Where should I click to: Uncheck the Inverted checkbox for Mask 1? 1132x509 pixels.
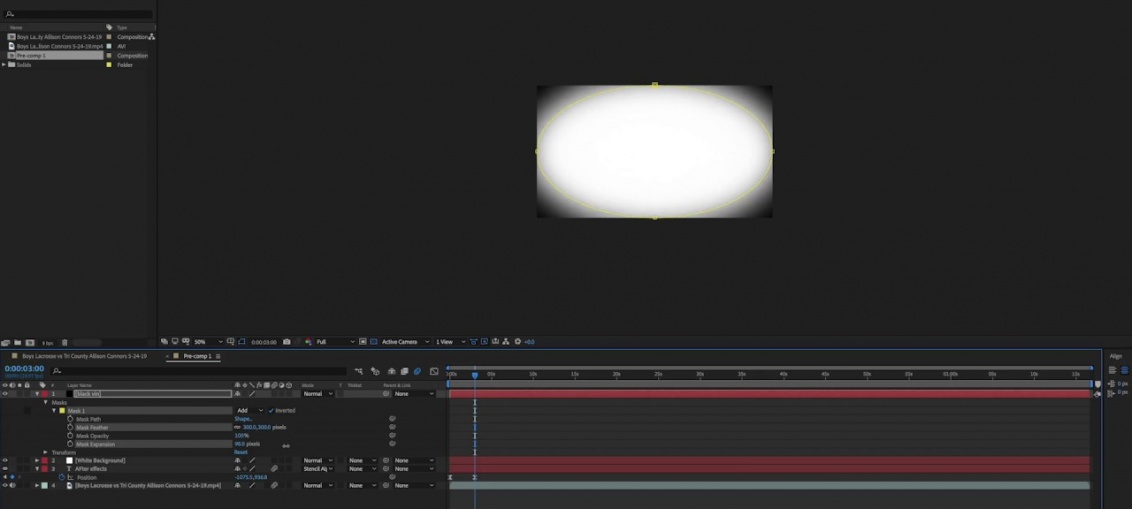tap(271, 410)
